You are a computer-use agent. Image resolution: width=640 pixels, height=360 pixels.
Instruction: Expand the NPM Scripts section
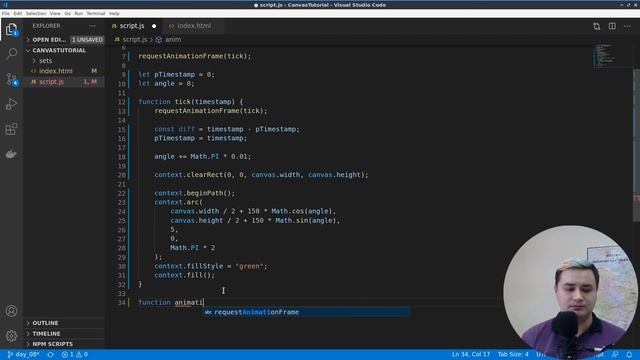pyautogui.click(x=64, y=344)
